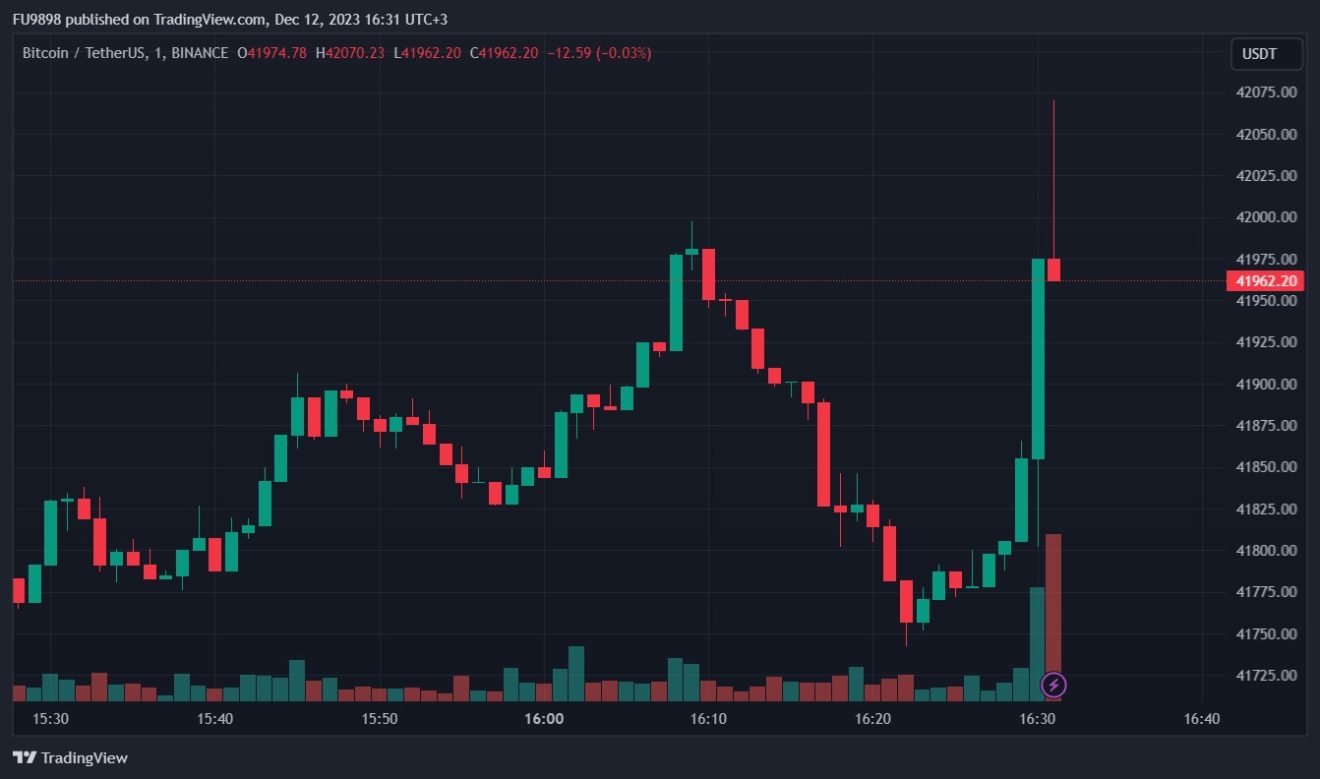Image resolution: width=1320 pixels, height=779 pixels.
Task: Click the red 41962.20 price tag on the axis
Action: 1264,281
